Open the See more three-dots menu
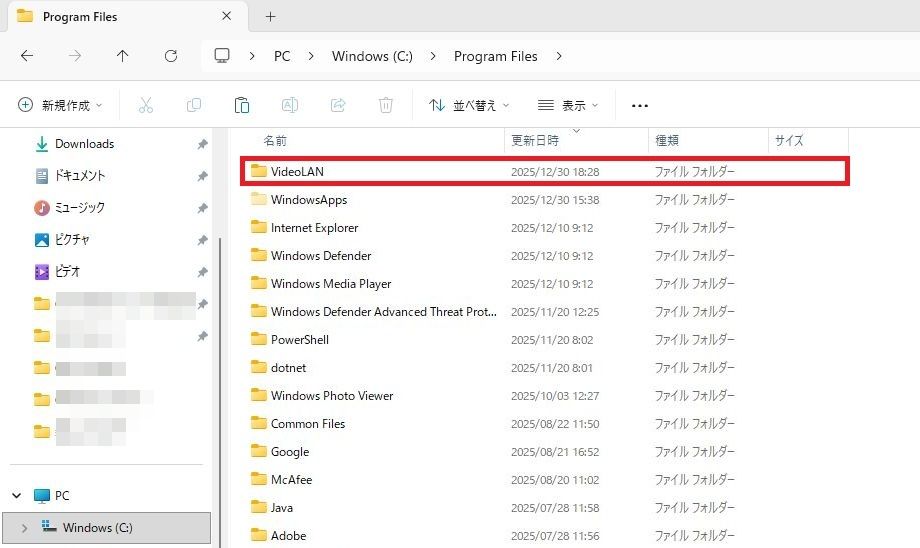 coord(640,105)
